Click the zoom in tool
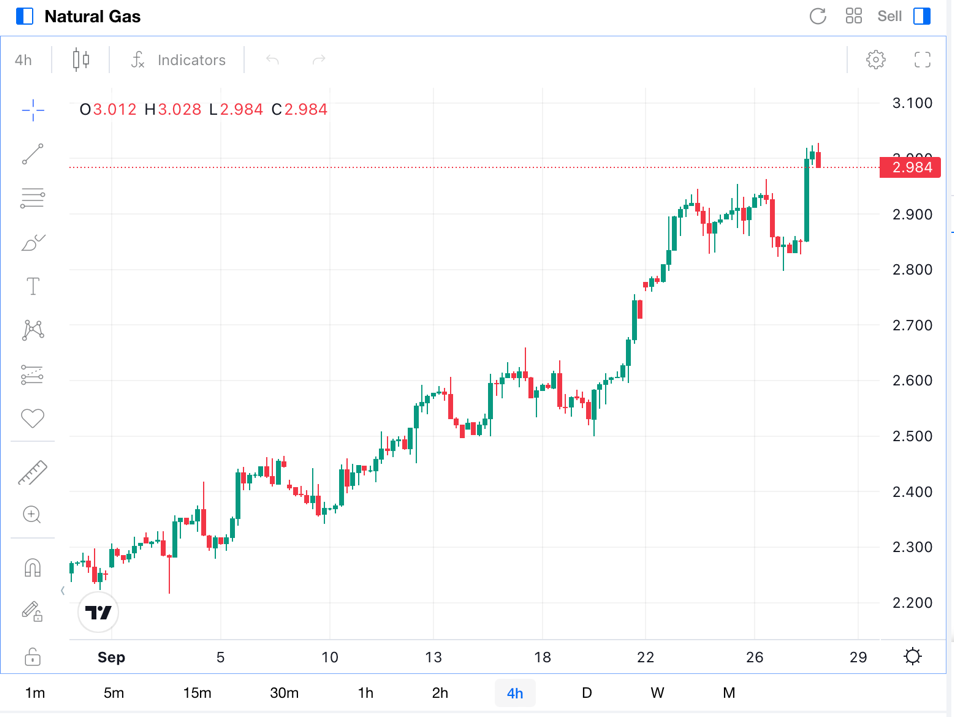 point(33,515)
